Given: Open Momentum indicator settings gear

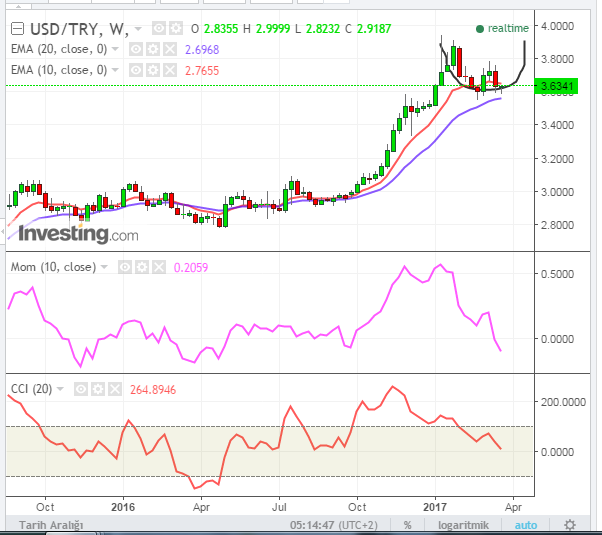Looking at the screenshot, I should coord(142,267).
